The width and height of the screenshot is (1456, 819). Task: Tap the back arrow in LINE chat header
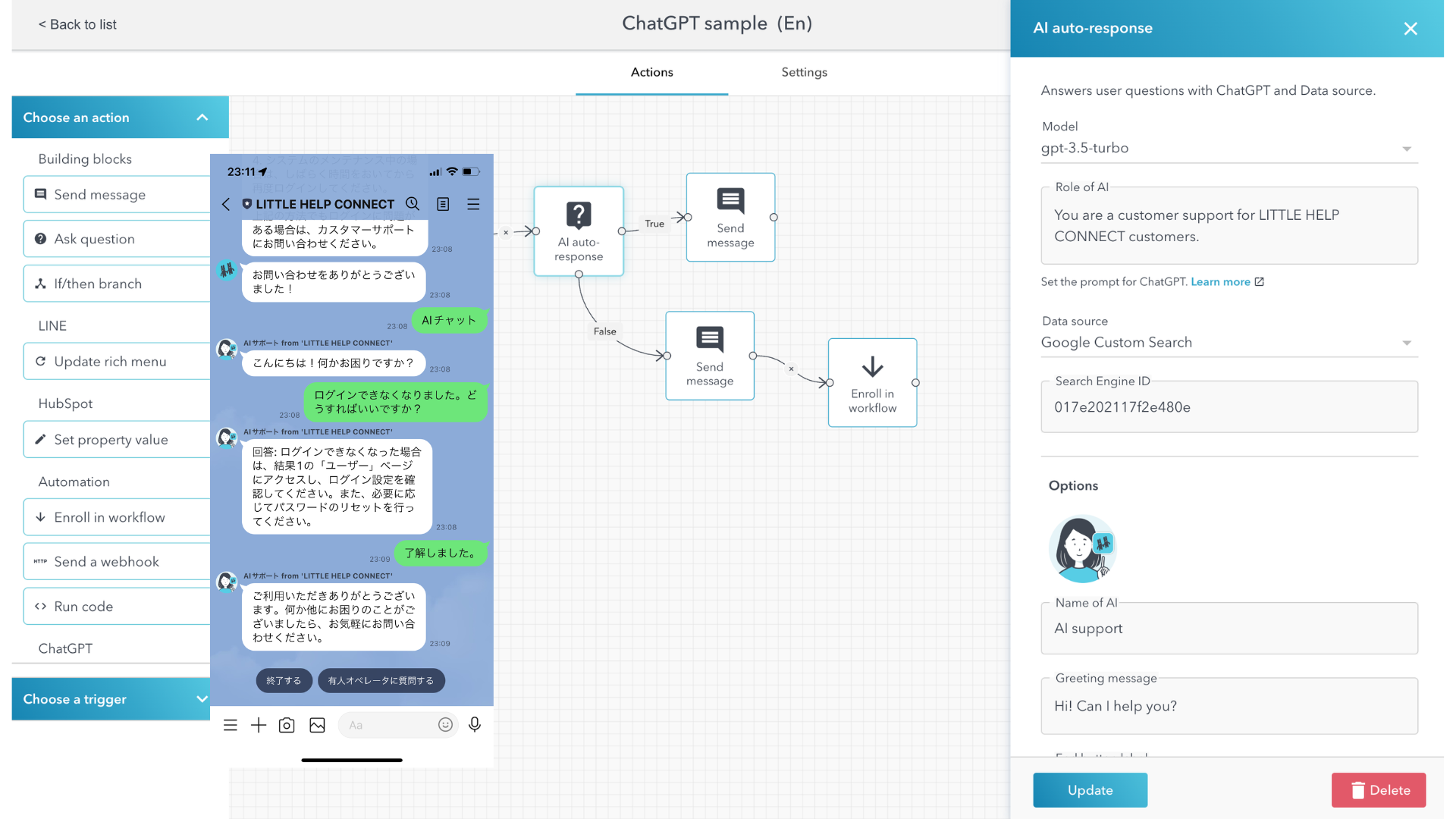click(x=225, y=204)
